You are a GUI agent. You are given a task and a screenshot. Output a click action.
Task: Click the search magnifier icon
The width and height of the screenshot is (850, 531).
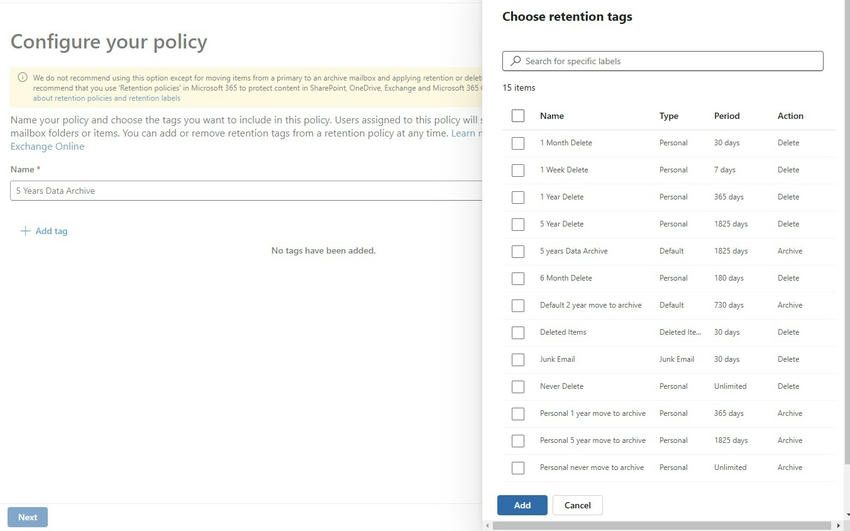coord(515,61)
